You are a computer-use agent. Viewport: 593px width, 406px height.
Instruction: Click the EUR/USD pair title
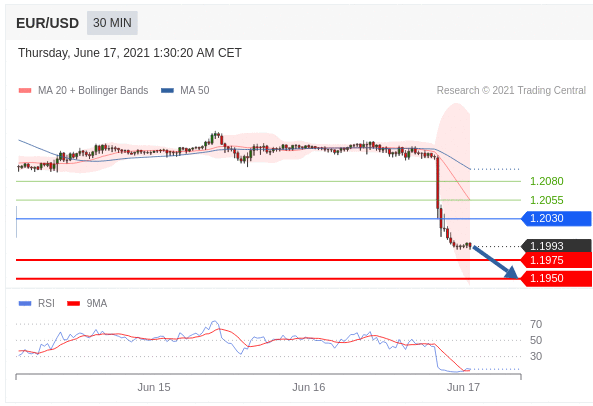(x=47, y=23)
